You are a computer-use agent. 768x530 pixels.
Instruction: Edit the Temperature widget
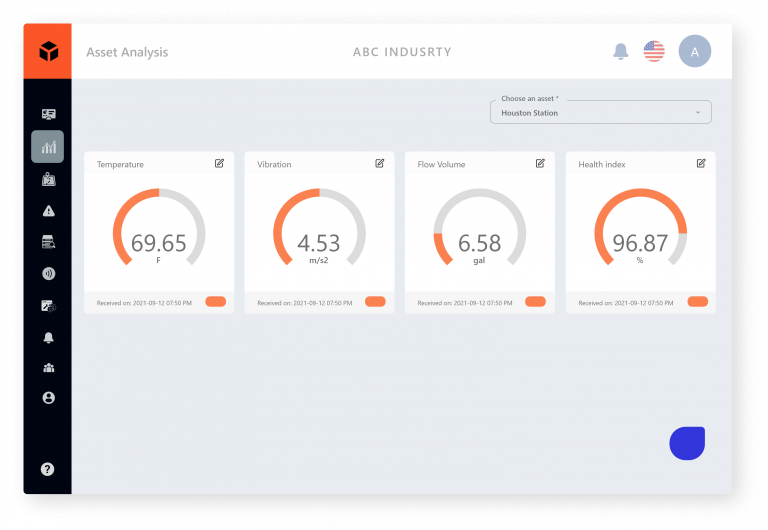click(x=219, y=164)
